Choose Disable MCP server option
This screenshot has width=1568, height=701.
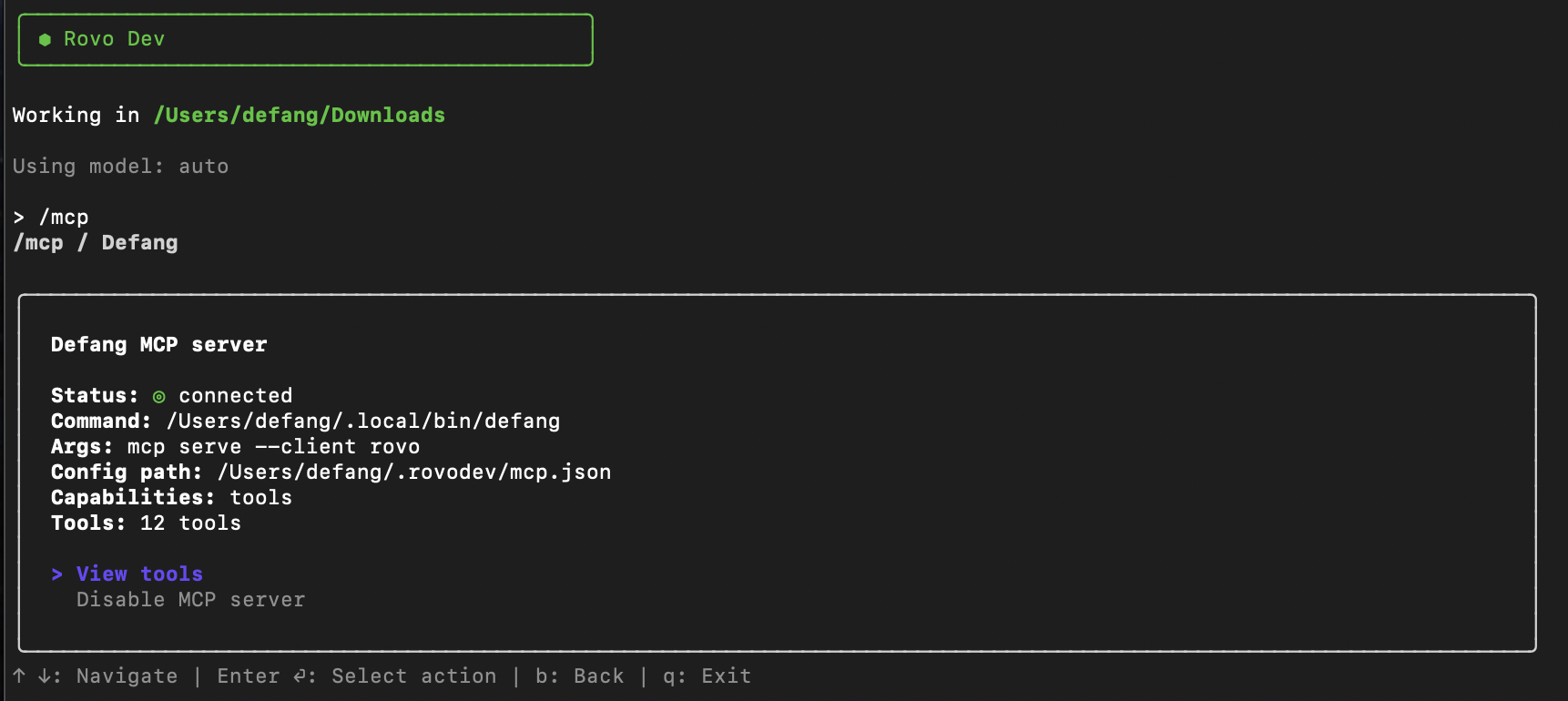tap(190, 599)
